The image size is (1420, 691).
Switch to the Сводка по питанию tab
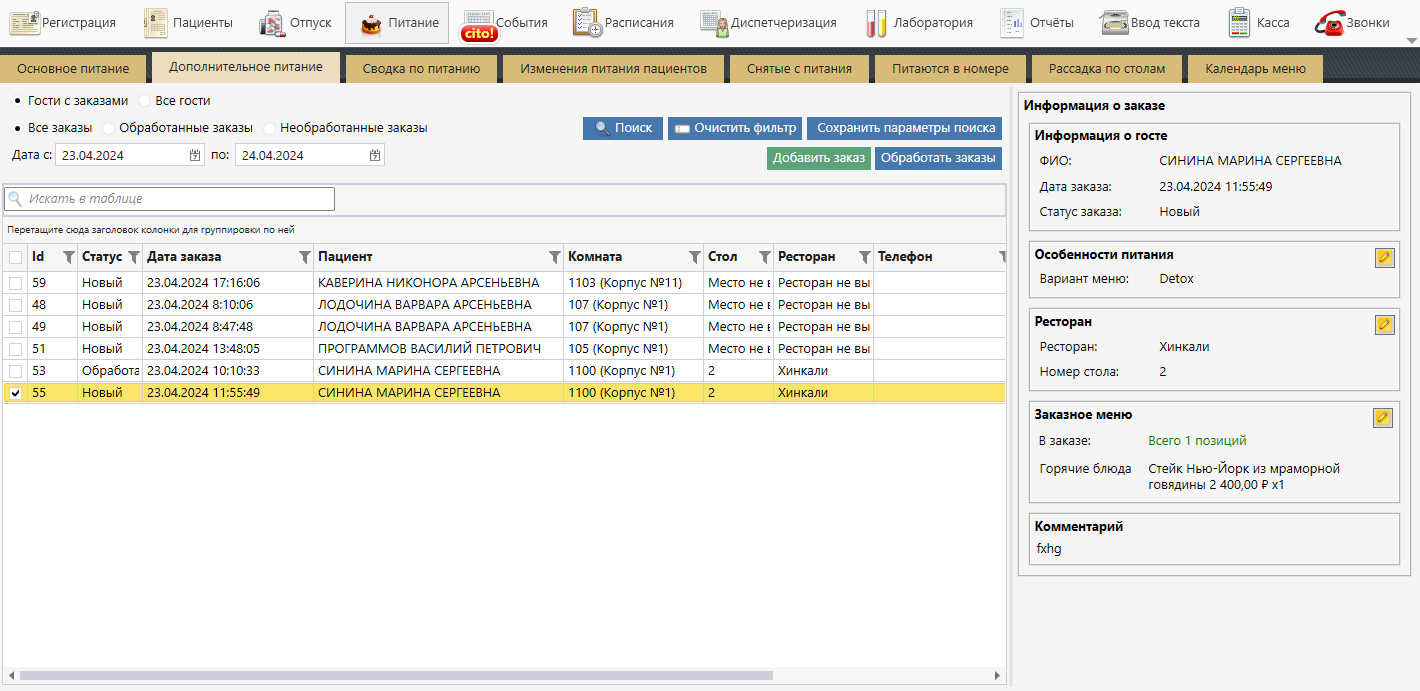(x=421, y=69)
